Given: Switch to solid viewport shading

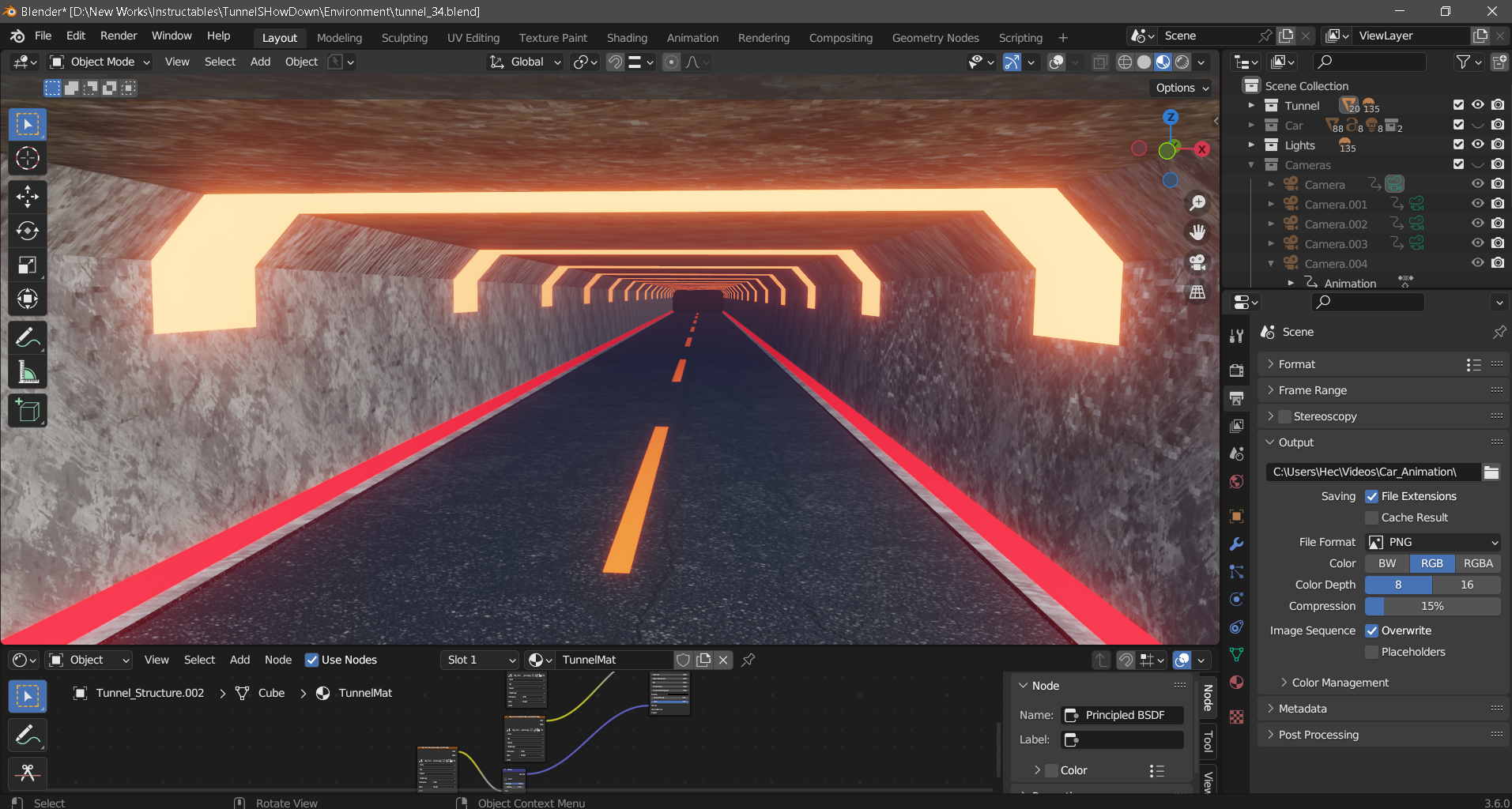Looking at the screenshot, I should 1144,62.
